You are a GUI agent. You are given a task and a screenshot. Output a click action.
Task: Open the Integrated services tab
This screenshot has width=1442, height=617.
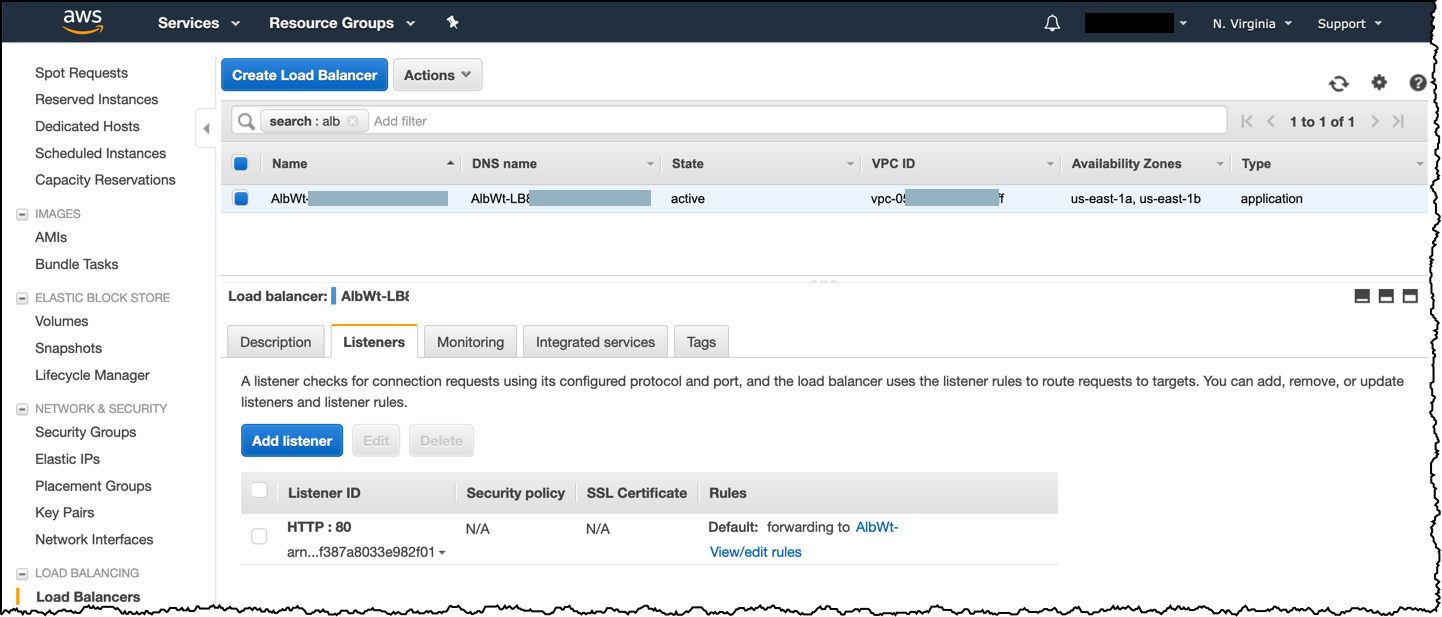(x=595, y=342)
